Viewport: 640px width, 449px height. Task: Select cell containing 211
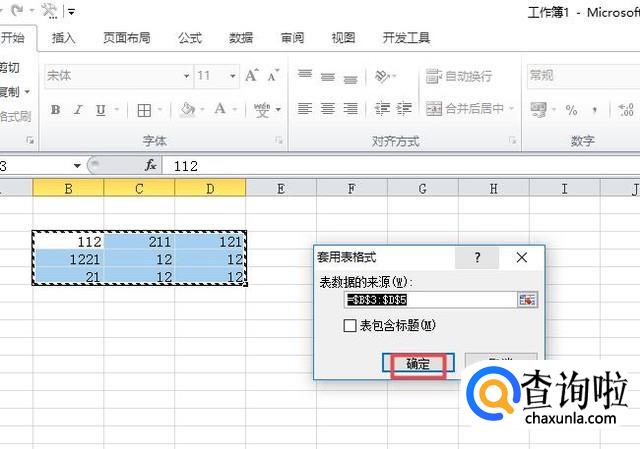tap(139, 242)
